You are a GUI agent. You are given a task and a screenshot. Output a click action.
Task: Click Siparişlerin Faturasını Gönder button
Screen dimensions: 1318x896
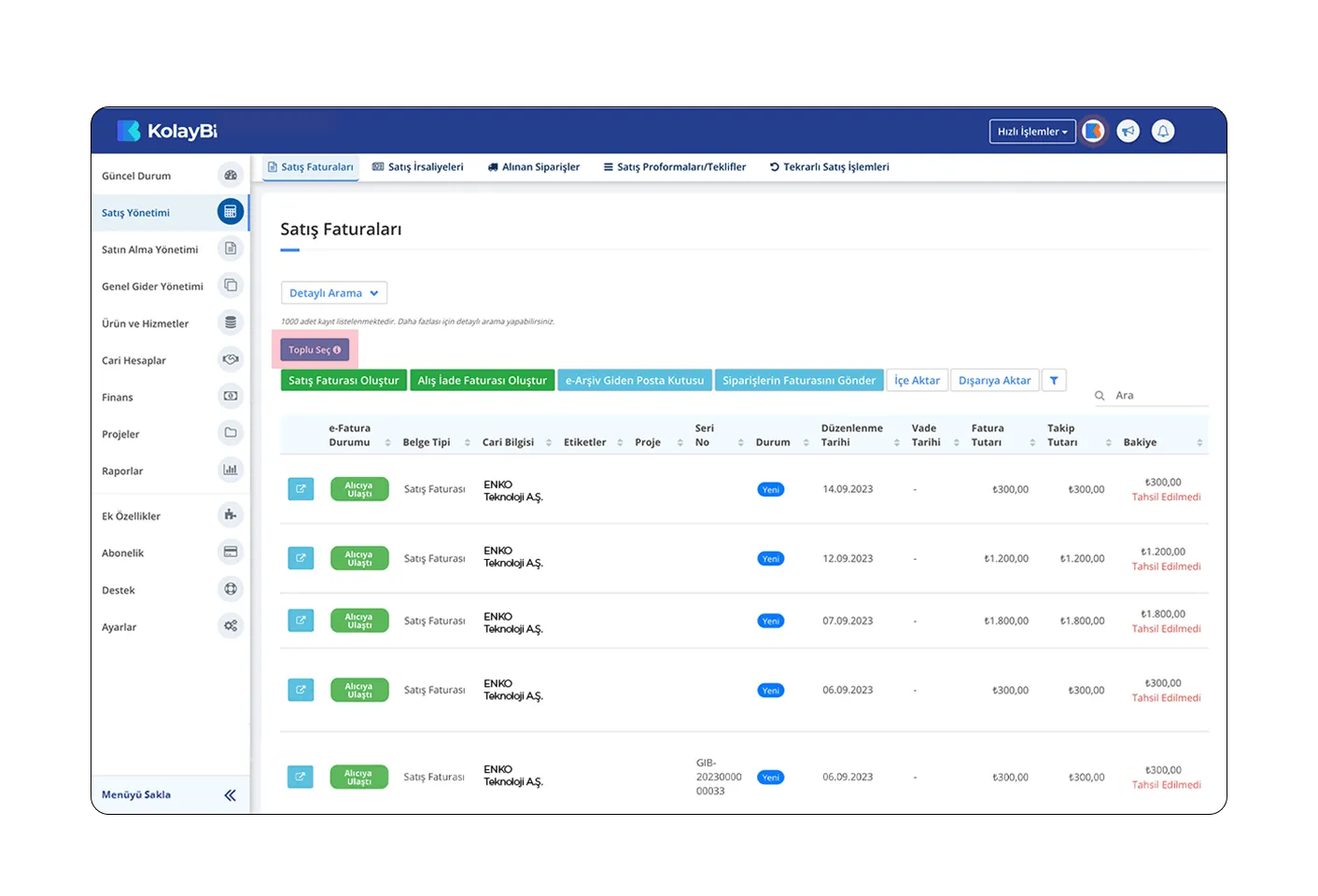click(799, 380)
